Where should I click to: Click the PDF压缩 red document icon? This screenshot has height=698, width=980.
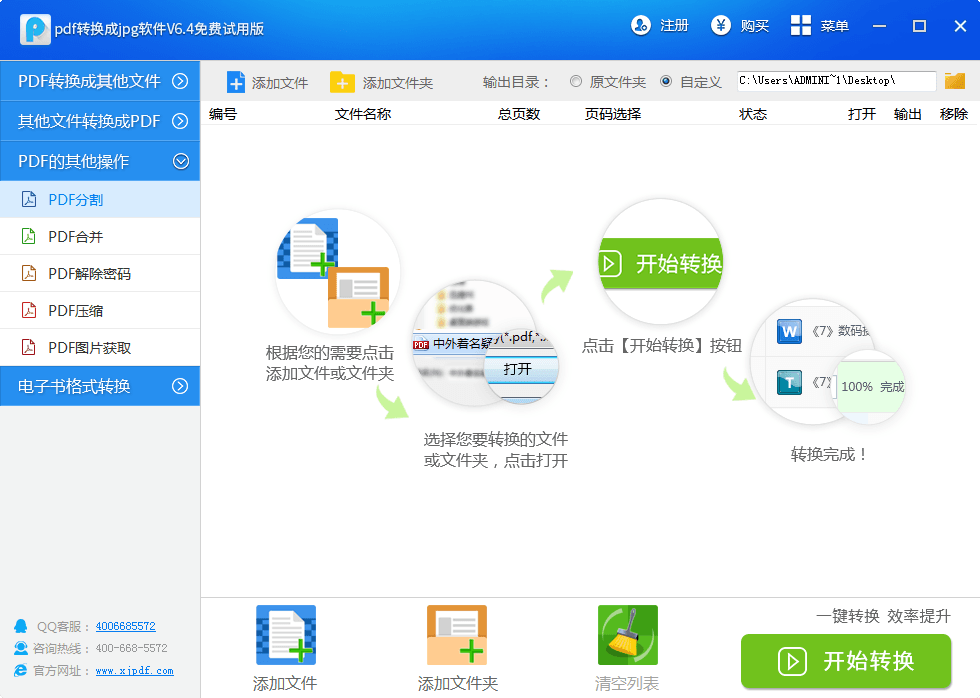tap(29, 310)
